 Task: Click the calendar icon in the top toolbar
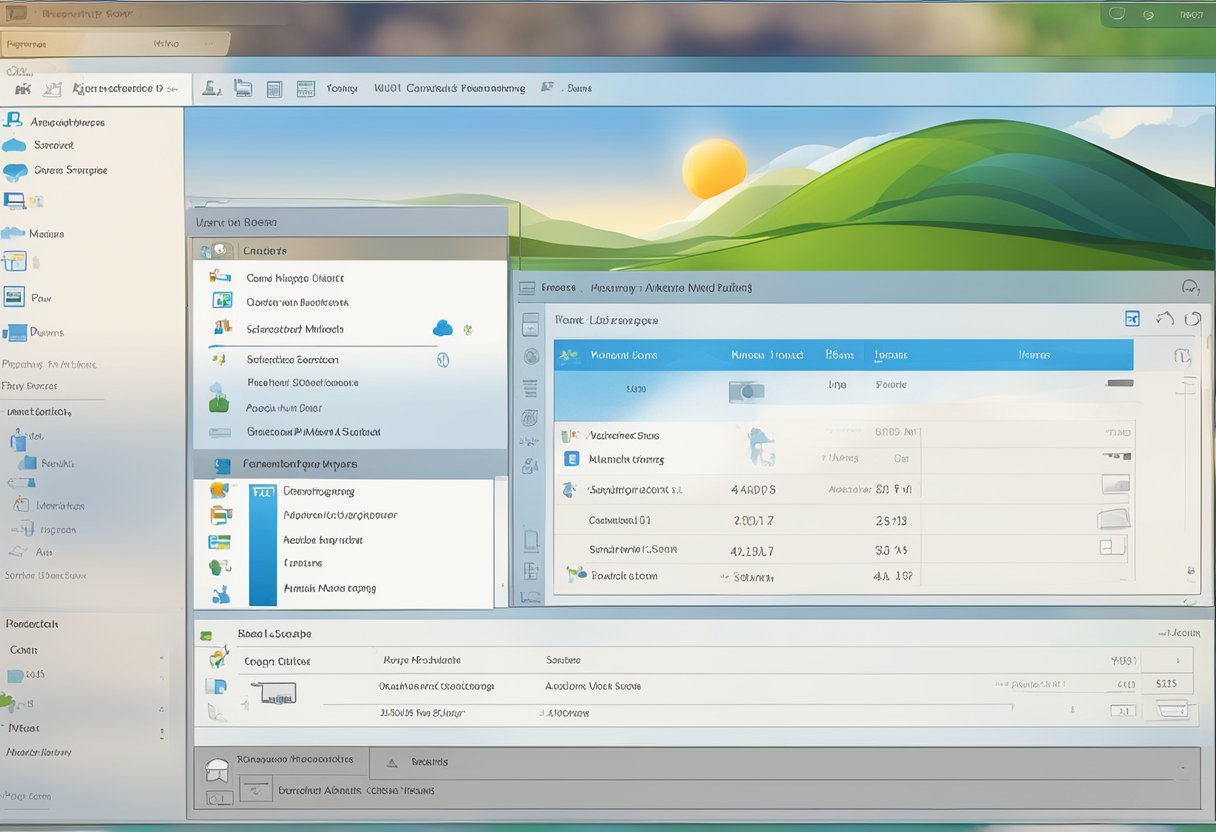tap(305, 87)
